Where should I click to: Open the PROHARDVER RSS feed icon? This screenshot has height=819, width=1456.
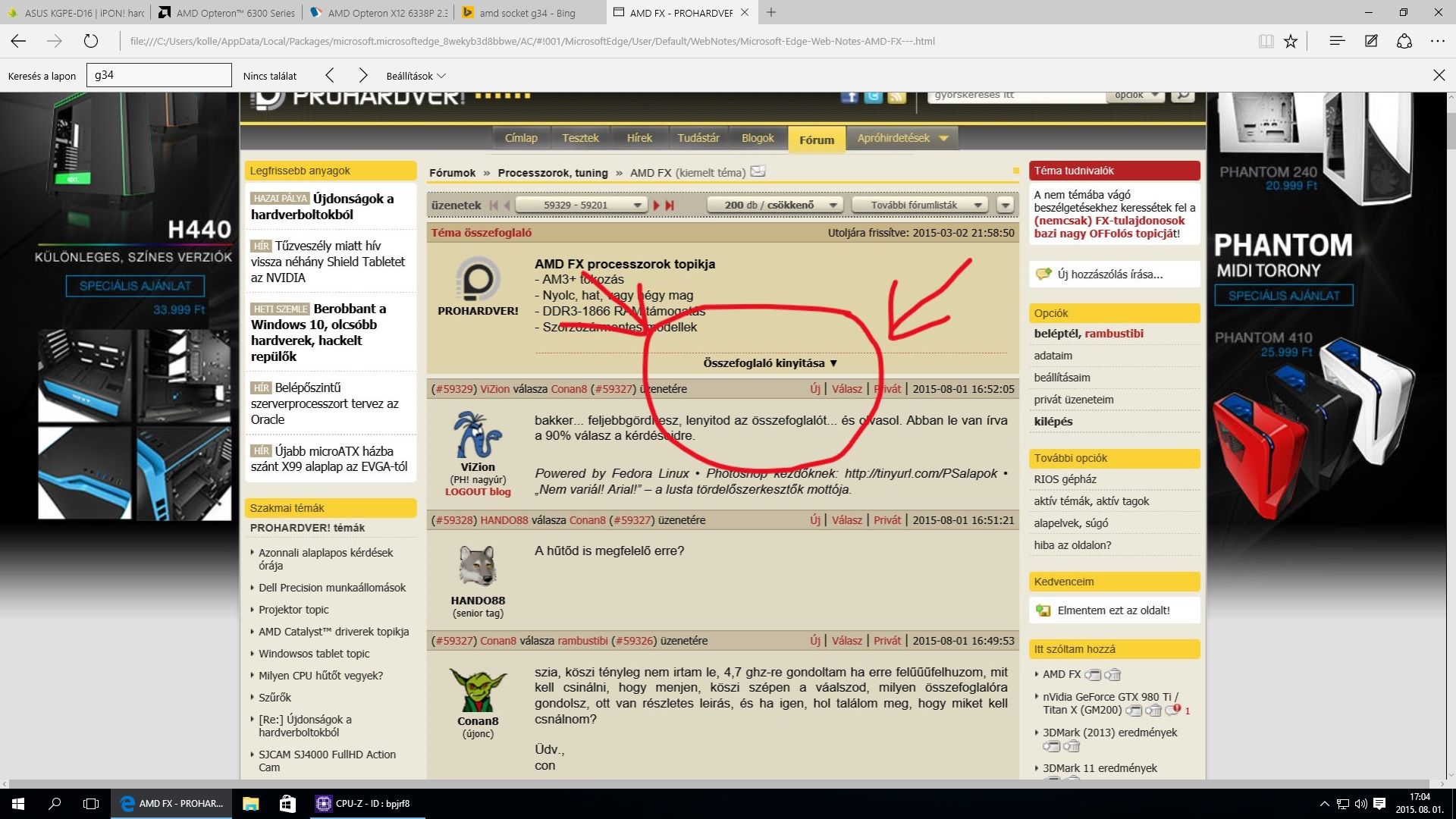pyautogui.click(x=897, y=96)
